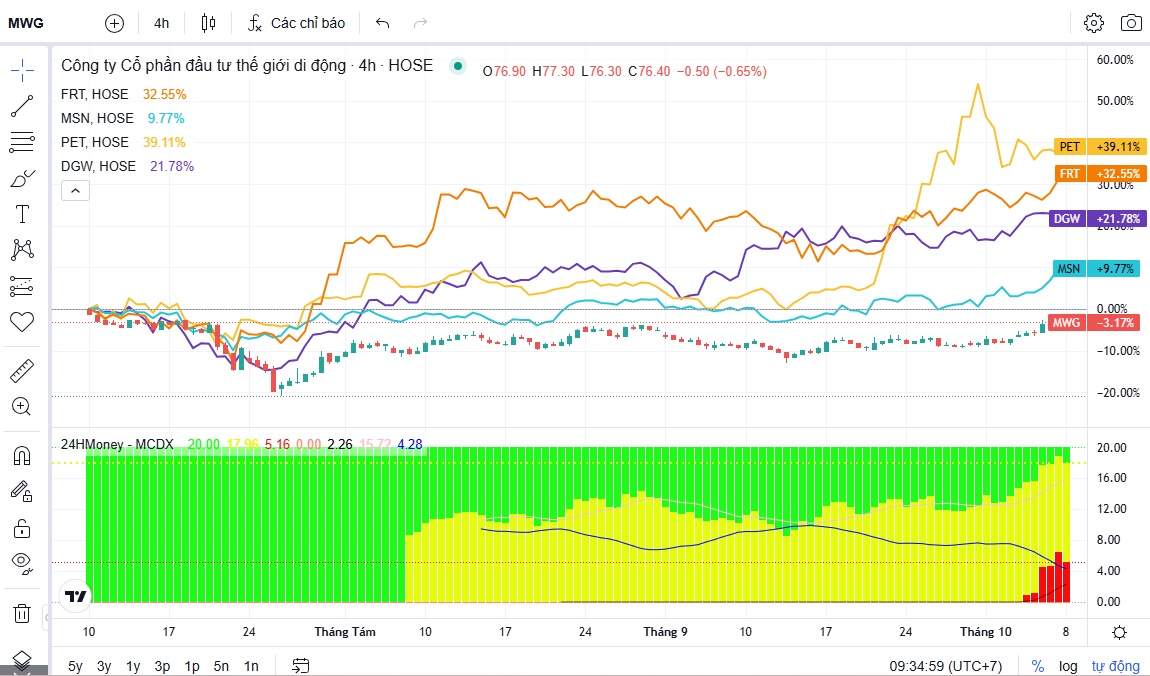
Task: Open chart settings gear icon
Action: point(1094,23)
